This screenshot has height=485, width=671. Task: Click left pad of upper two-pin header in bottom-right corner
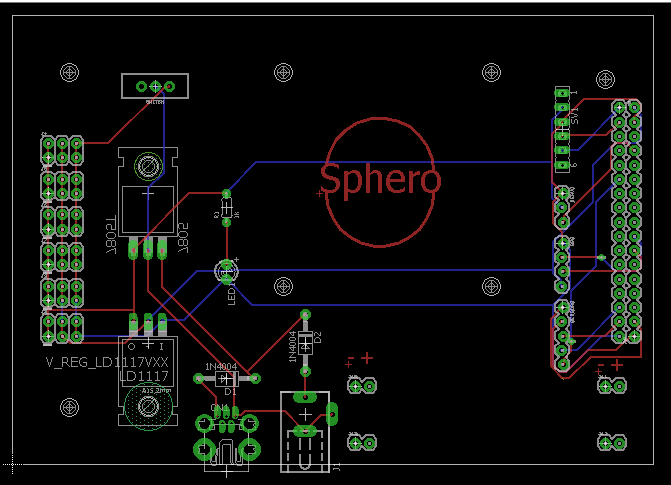[x=605, y=386]
